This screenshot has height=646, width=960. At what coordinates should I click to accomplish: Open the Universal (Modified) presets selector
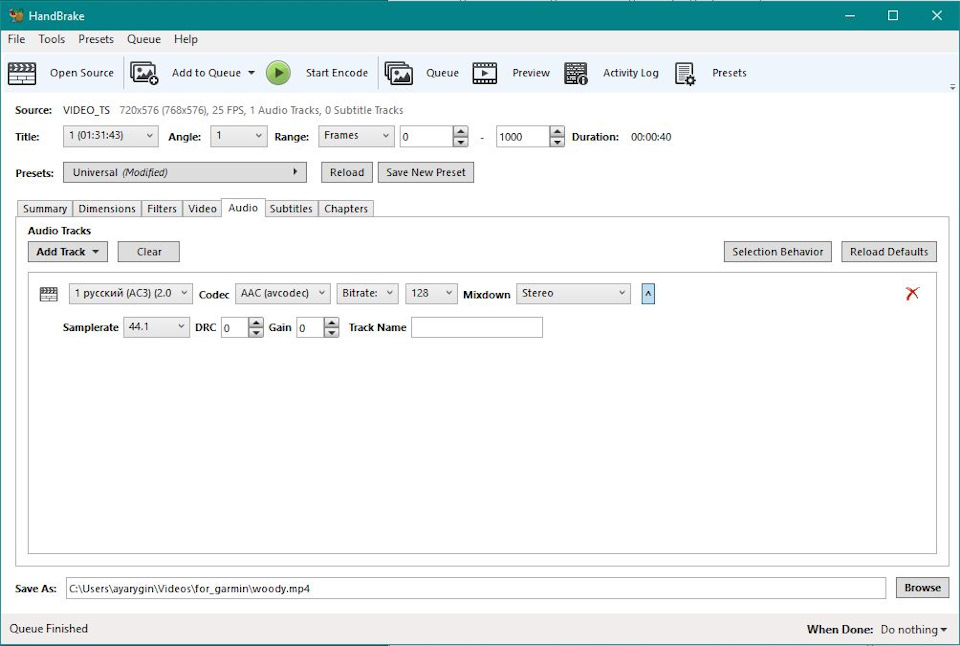coord(185,172)
